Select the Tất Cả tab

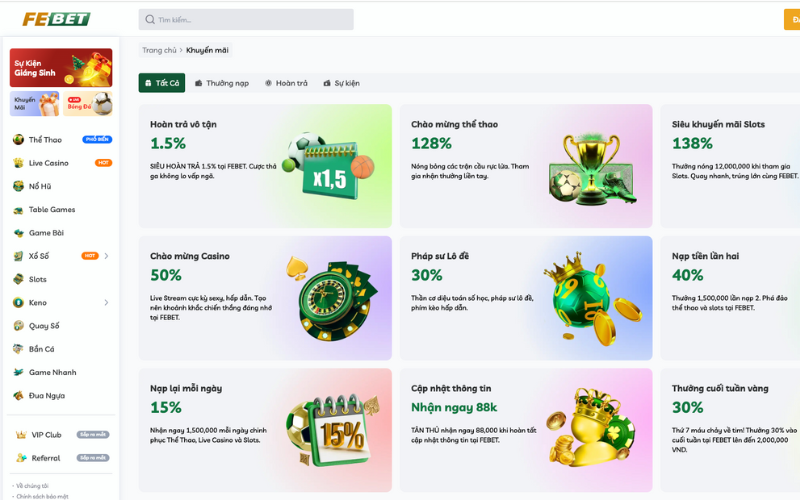pos(162,83)
